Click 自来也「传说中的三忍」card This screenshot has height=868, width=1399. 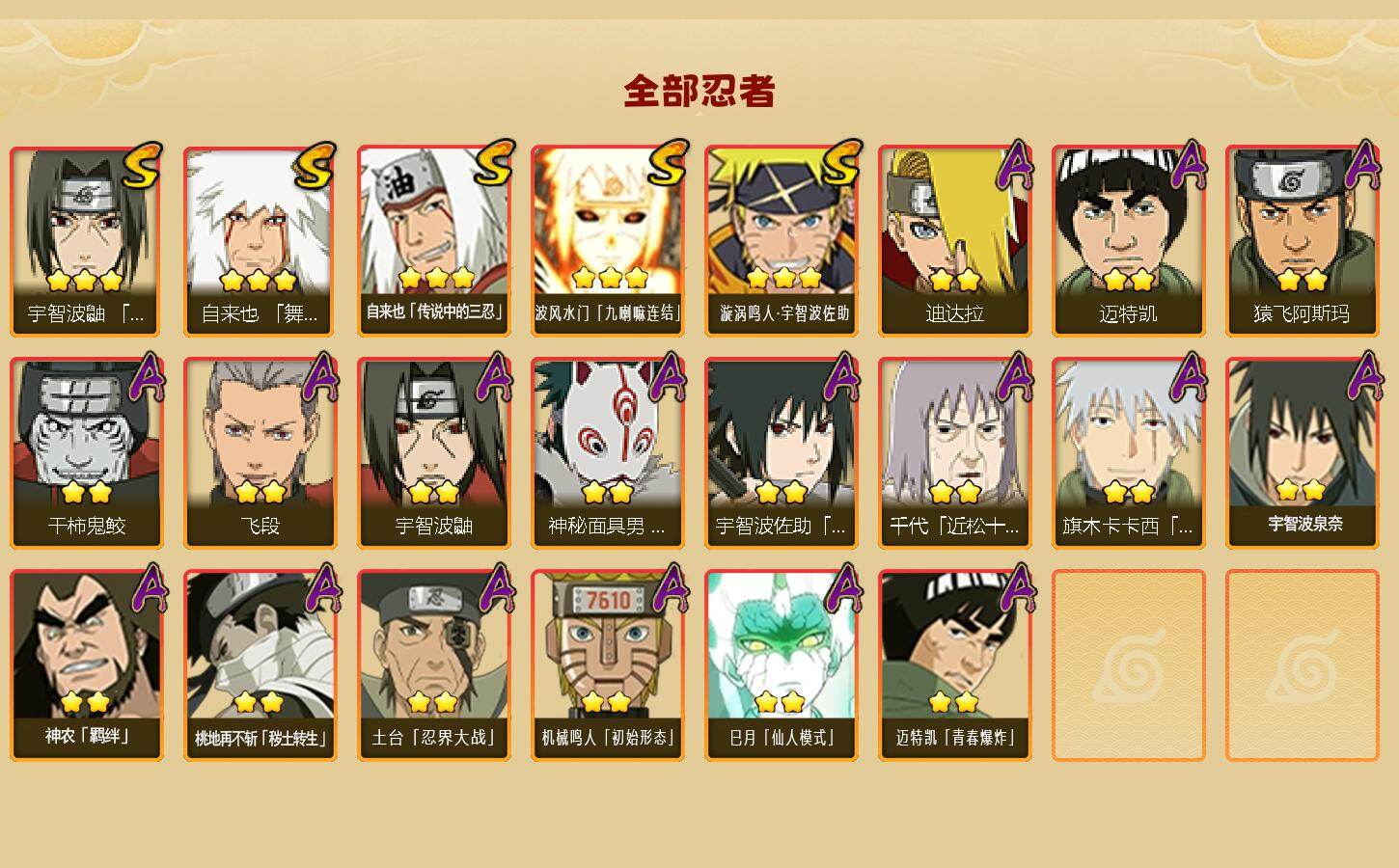[x=433, y=241]
